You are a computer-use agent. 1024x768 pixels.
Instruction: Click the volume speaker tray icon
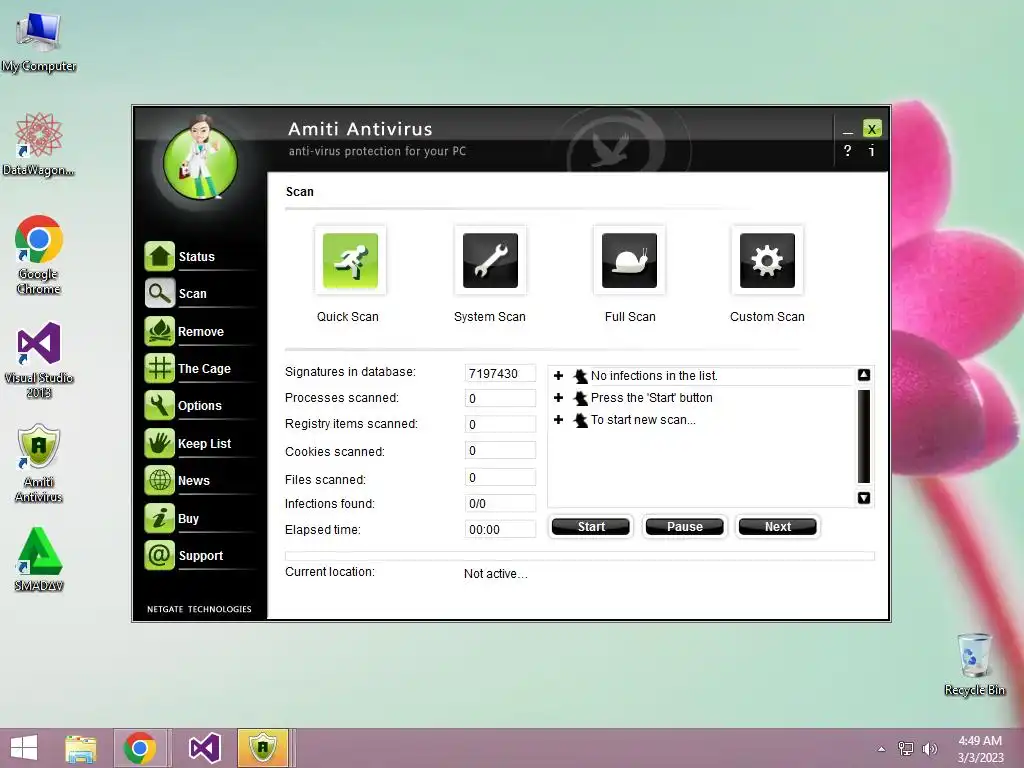pos(930,749)
